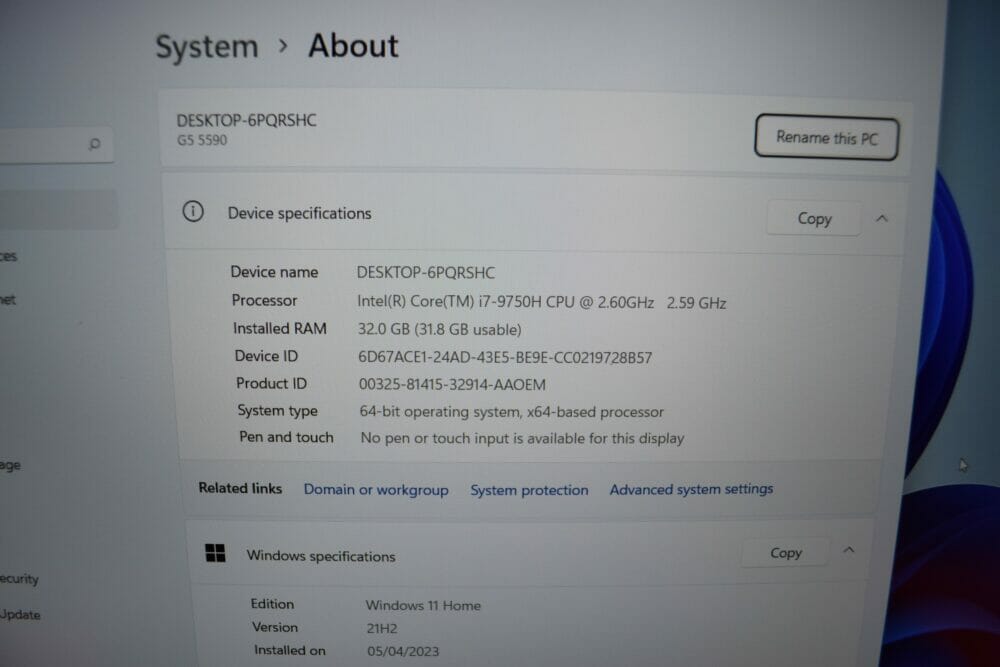Go back to System in breadcrumb

207,47
